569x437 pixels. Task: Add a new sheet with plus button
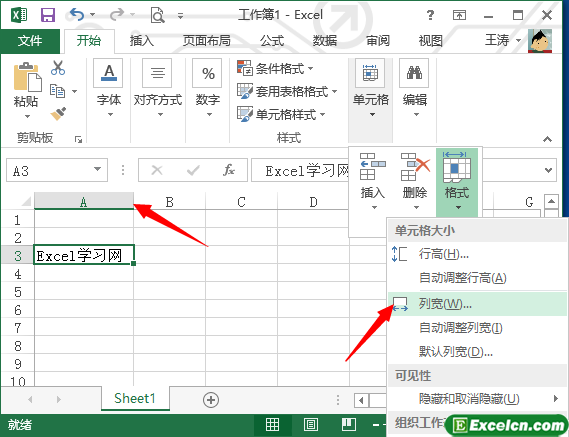coord(211,400)
